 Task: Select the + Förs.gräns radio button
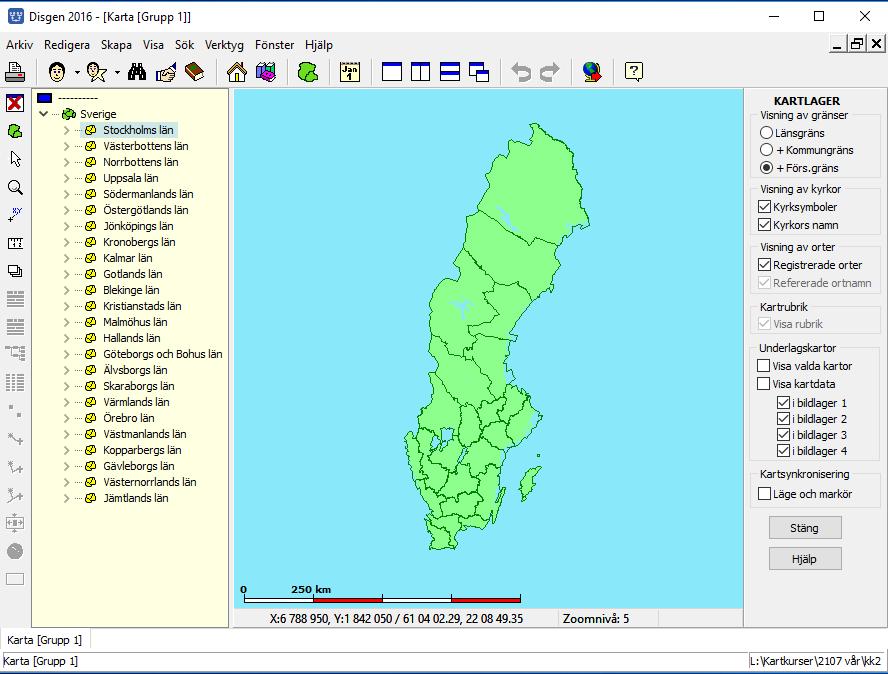(x=766, y=168)
